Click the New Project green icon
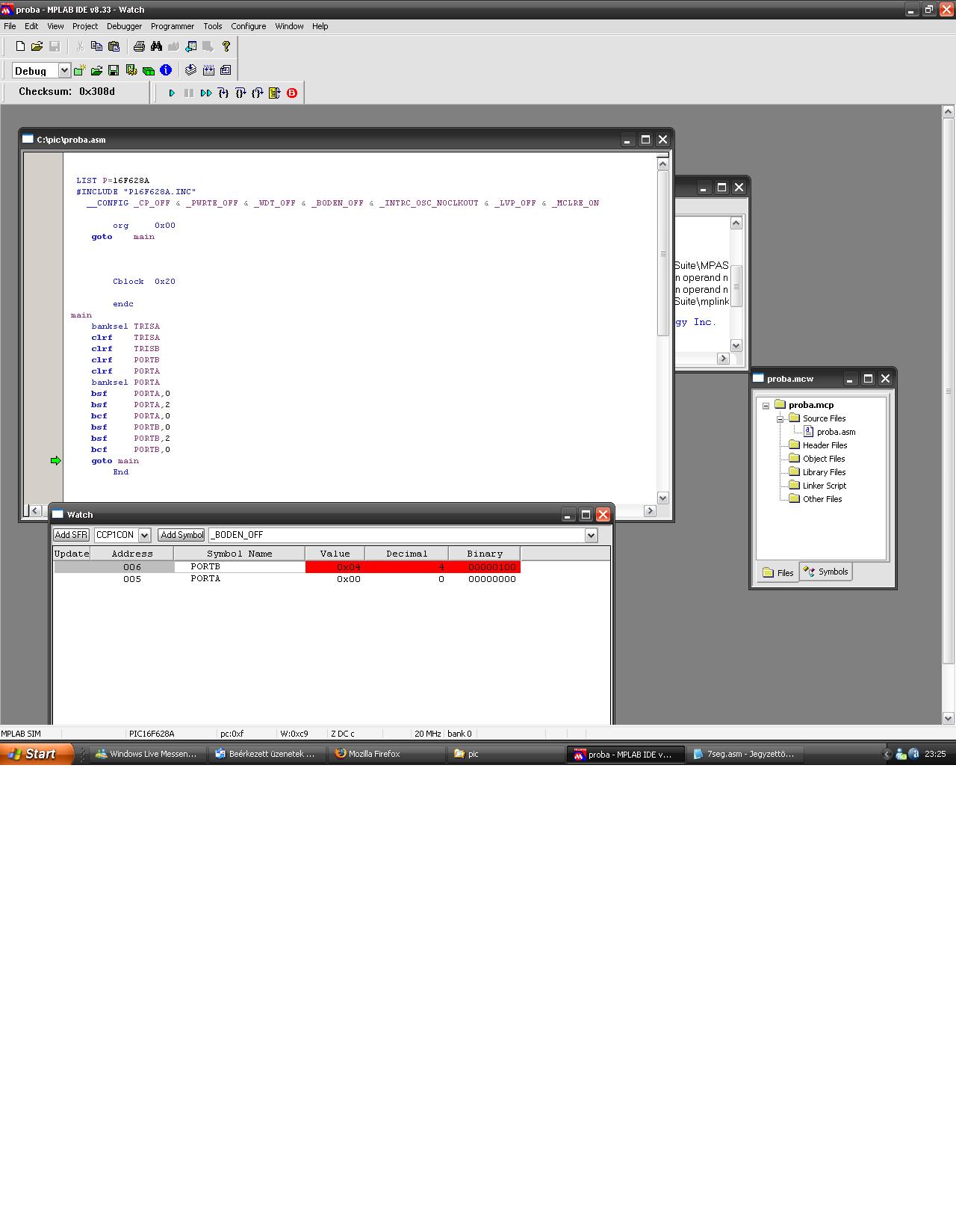Viewport: 956px width, 1232px height. [79, 70]
